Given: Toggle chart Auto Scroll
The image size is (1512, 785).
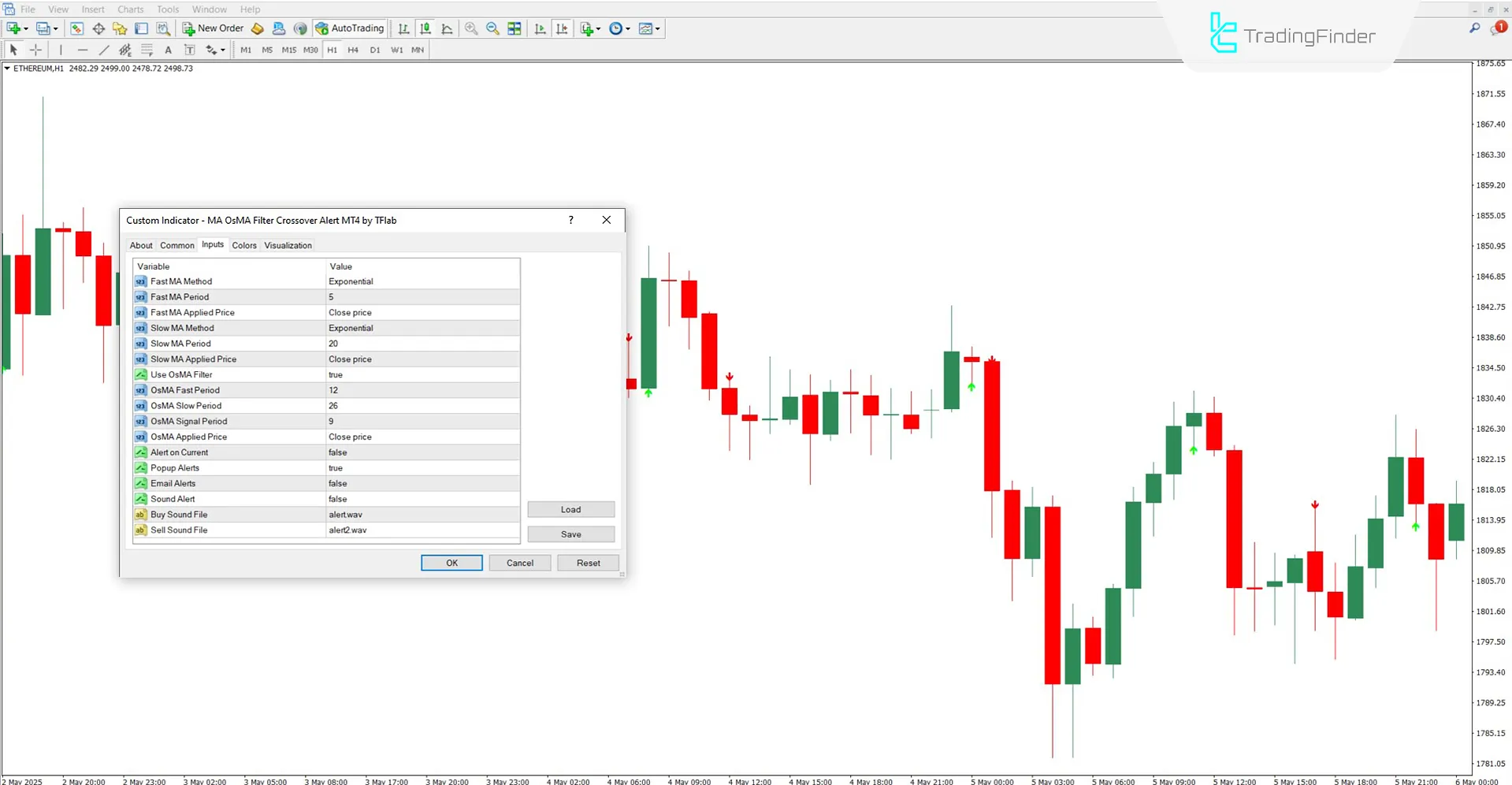Looking at the screenshot, I should click(x=540, y=28).
